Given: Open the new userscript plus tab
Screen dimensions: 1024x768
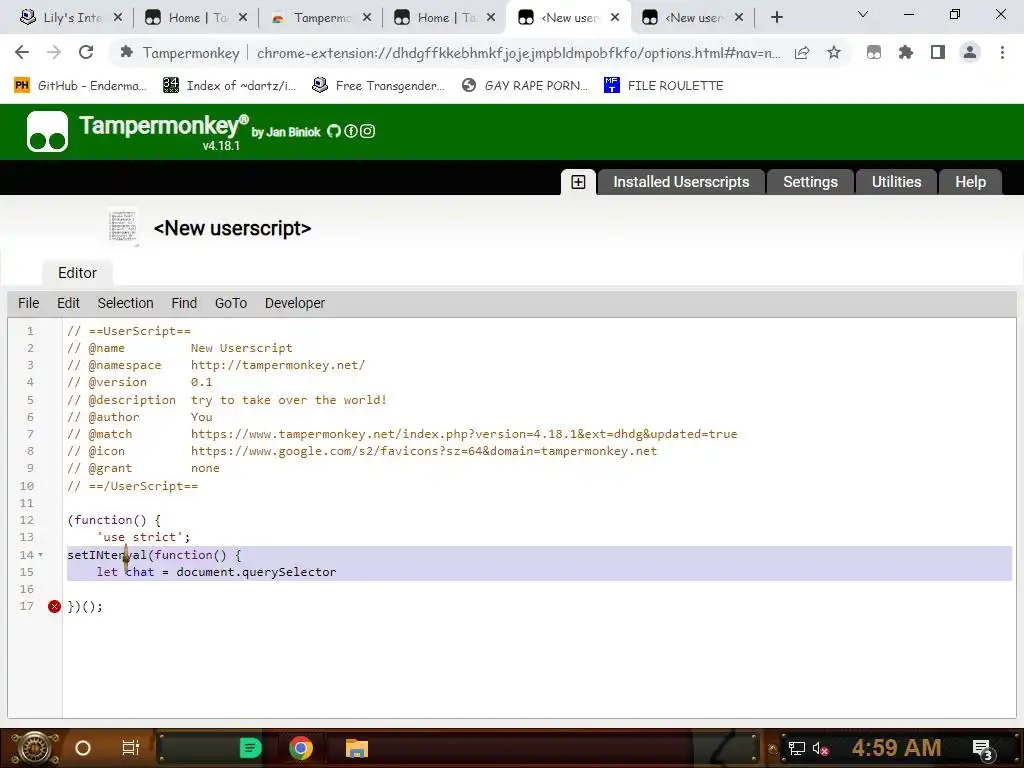Looking at the screenshot, I should (578, 182).
